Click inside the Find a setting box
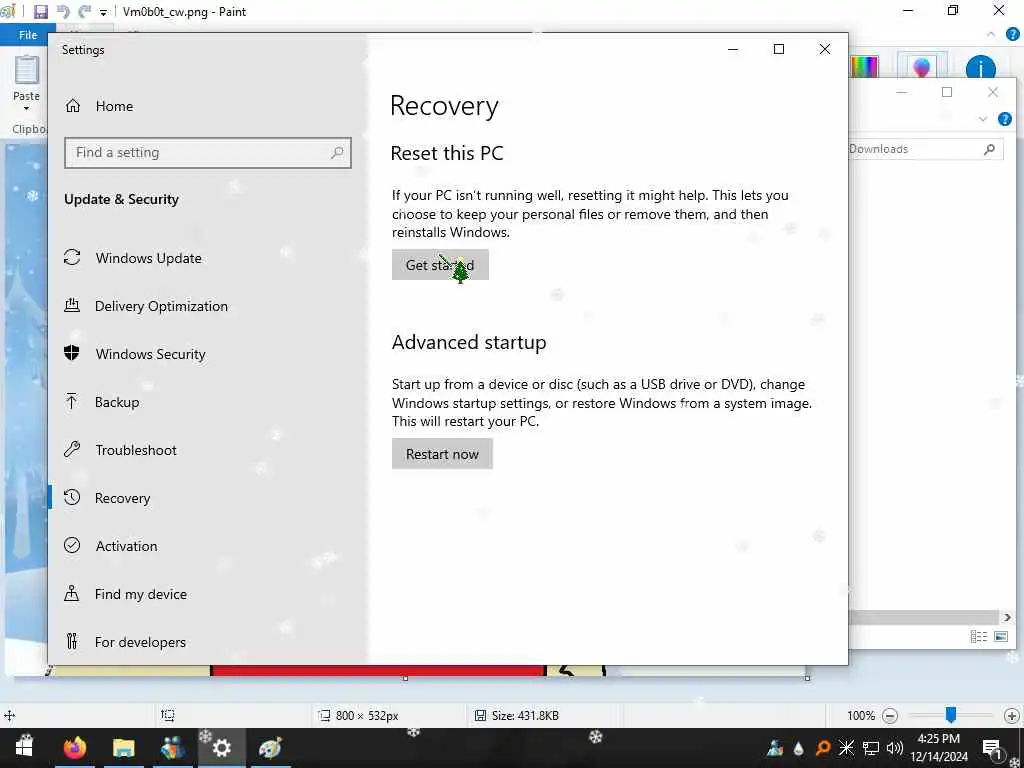This screenshot has width=1024, height=768. click(208, 153)
